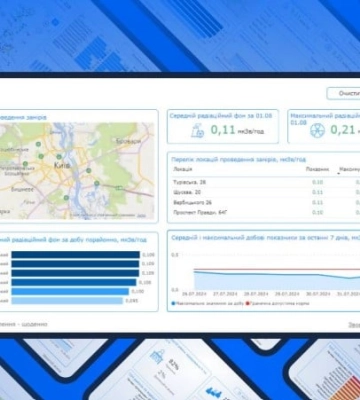Click the red permissible-limit line in the line chart
Screen dimensions: 360x400
click(x=277, y=269)
